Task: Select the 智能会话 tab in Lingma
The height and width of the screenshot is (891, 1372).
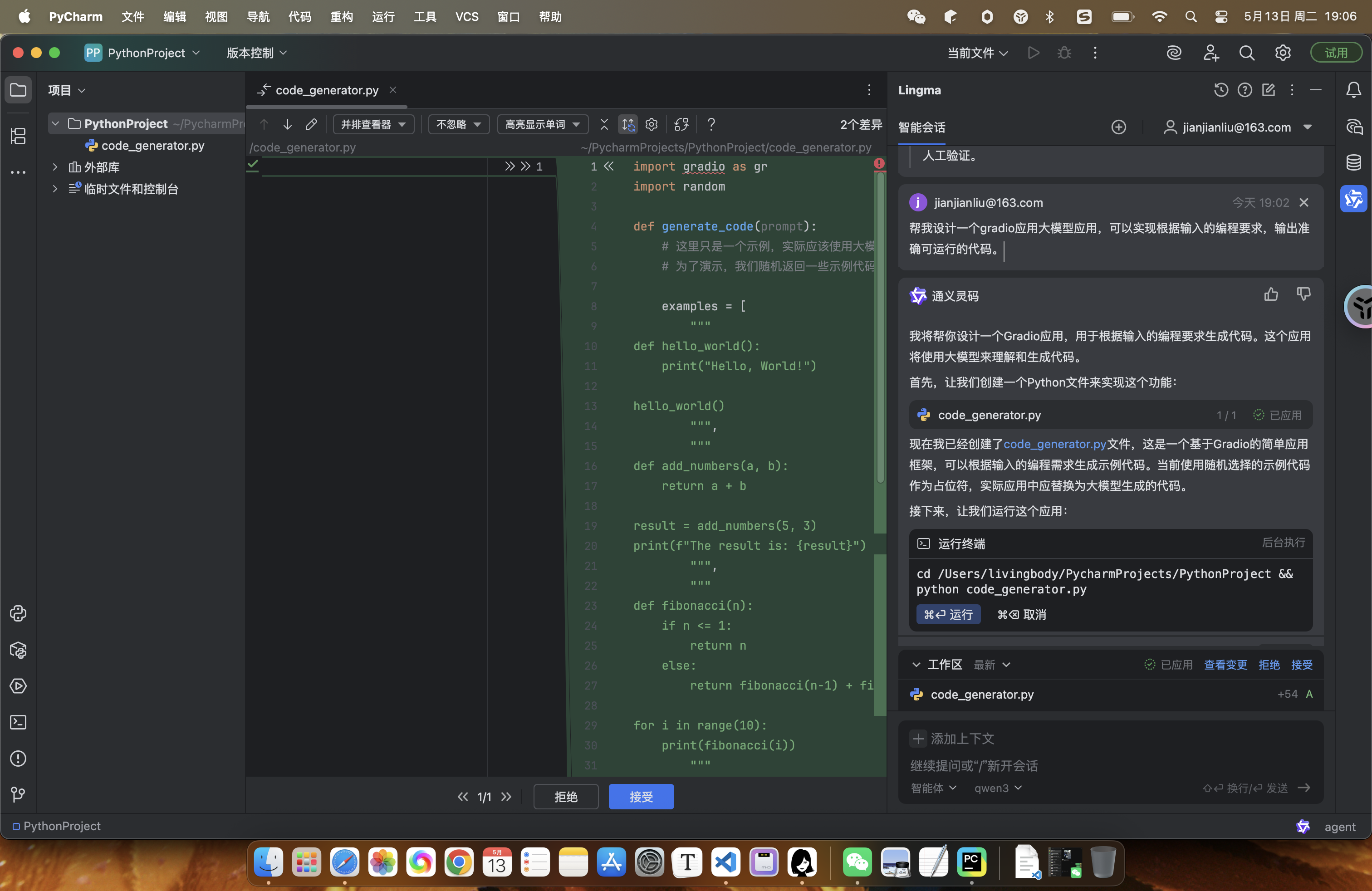Action: tap(921, 127)
